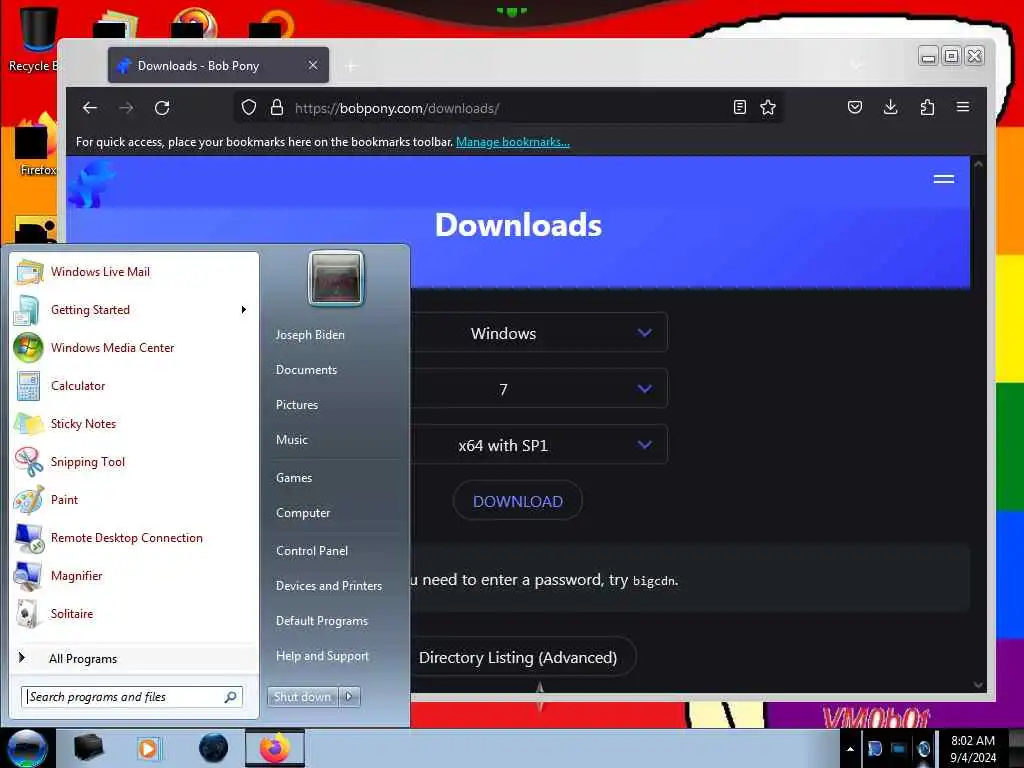1024x768 pixels.
Task: Select the Downloads - Bob Pony tab
Action: coord(218,65)
